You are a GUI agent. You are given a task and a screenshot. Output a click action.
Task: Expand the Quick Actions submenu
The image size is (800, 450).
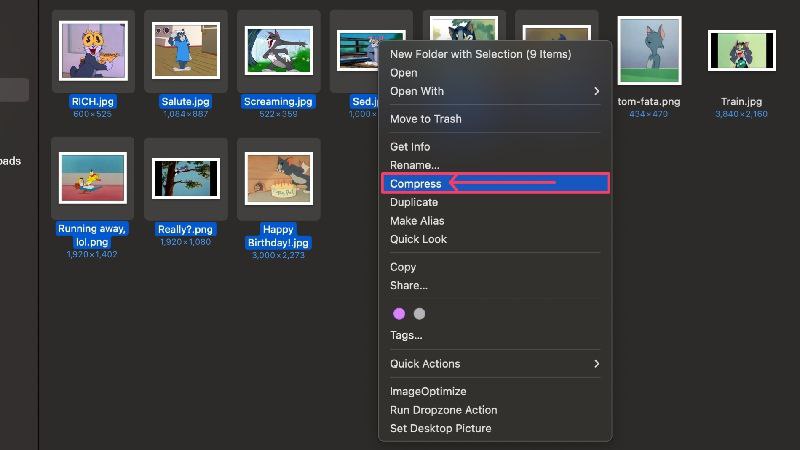(495, 364)
